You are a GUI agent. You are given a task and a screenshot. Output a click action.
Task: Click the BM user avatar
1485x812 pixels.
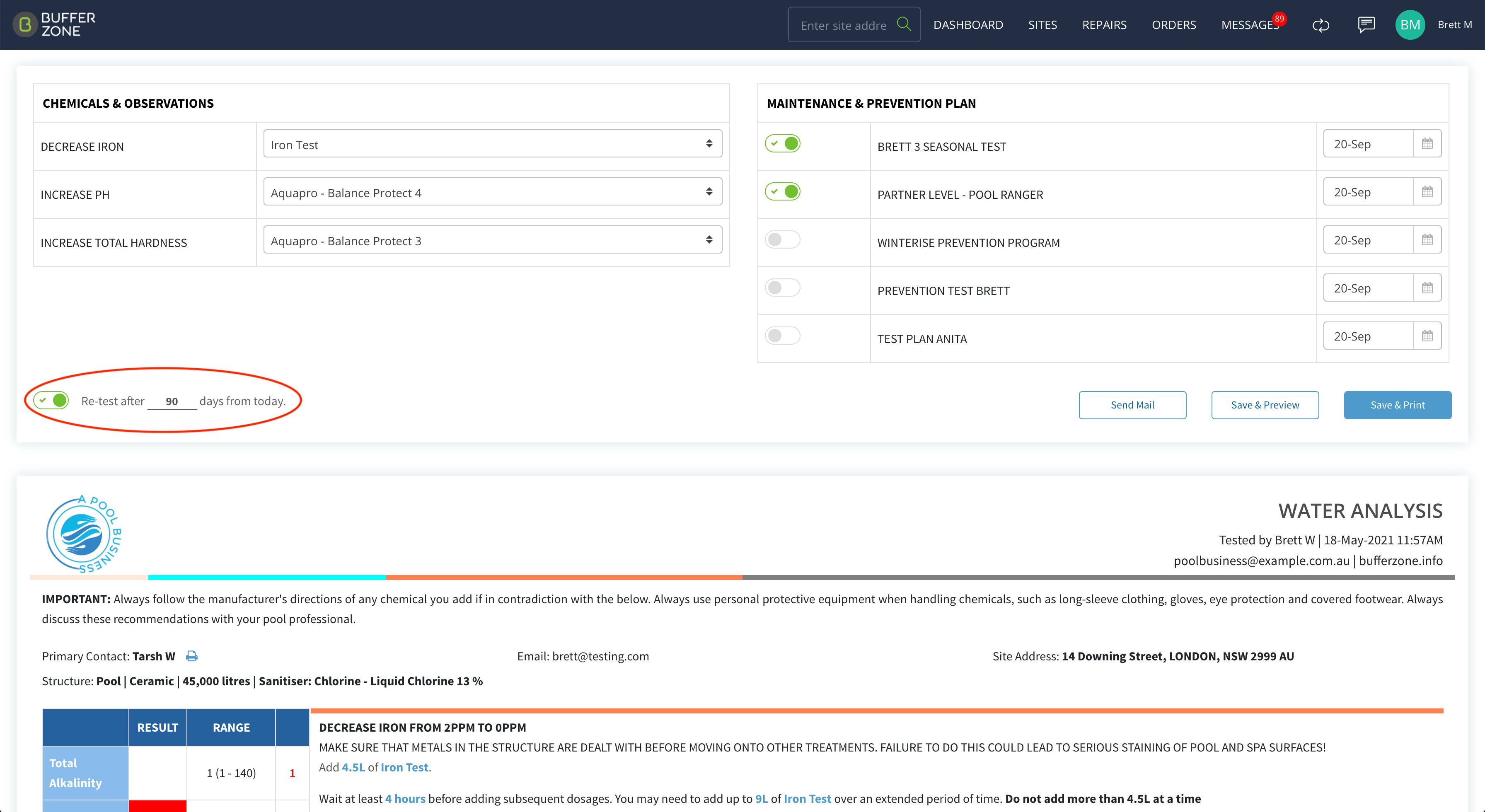point(1410,25)
